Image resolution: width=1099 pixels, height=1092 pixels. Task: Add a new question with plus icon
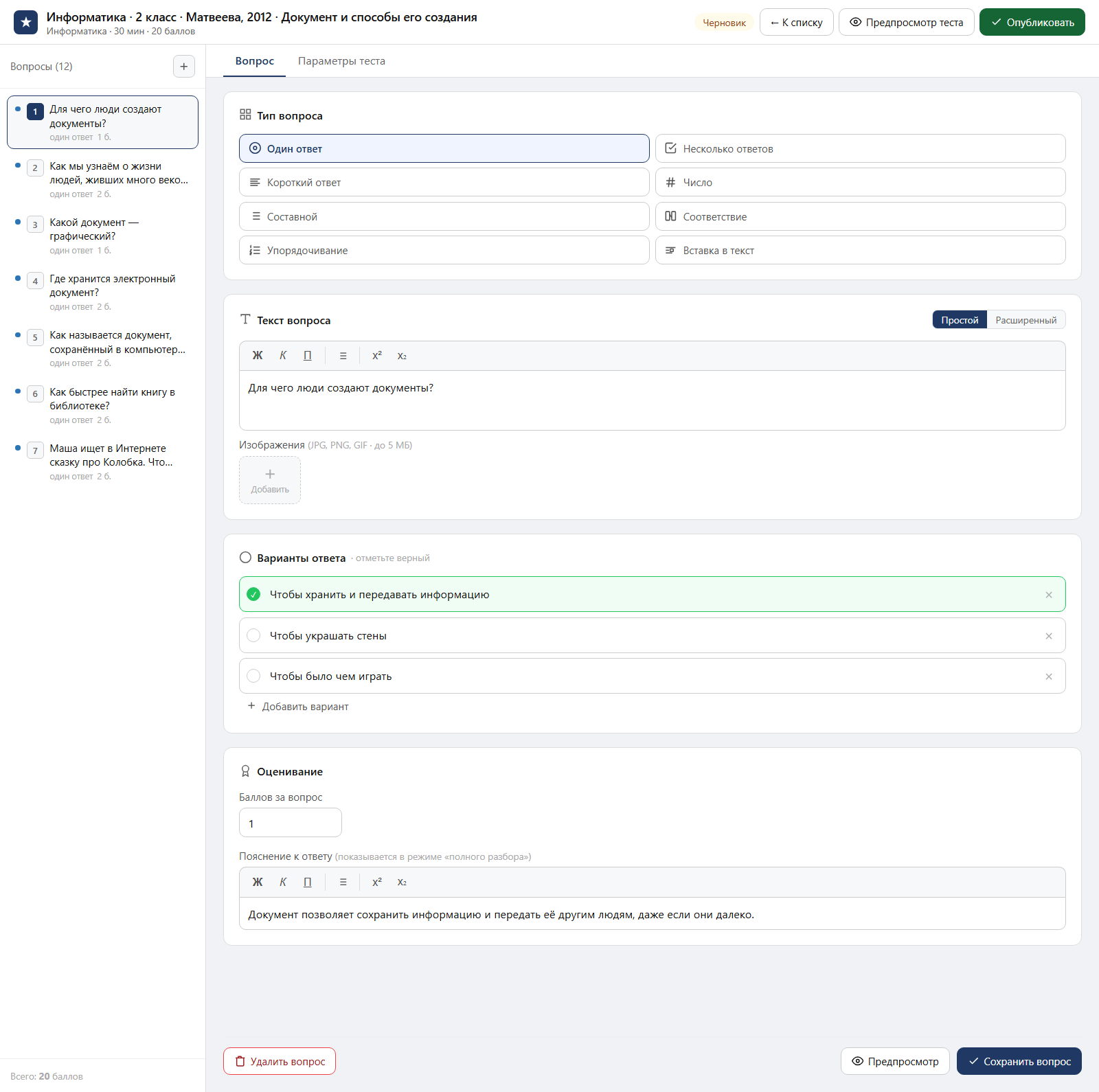click(x=183, y=67)
